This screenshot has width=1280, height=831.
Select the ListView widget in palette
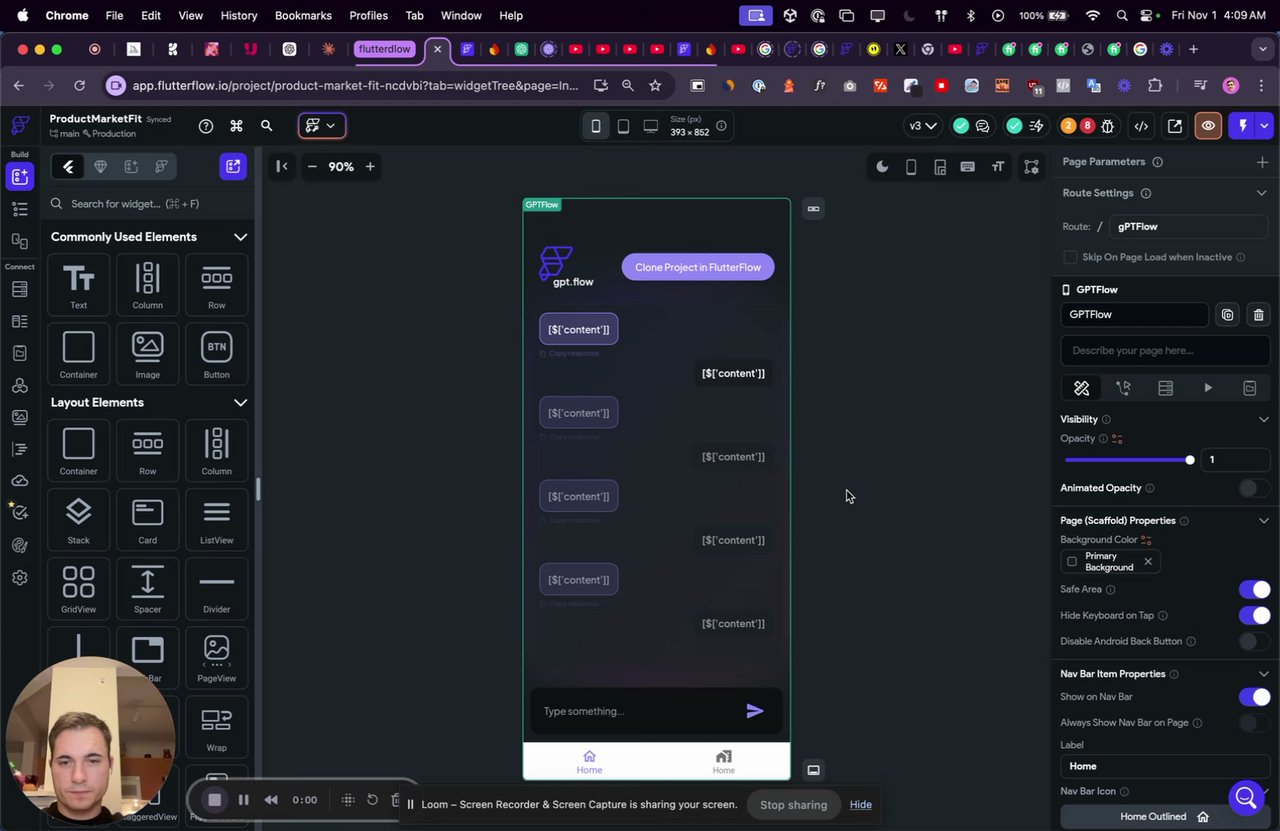click(x=216, y=519)
